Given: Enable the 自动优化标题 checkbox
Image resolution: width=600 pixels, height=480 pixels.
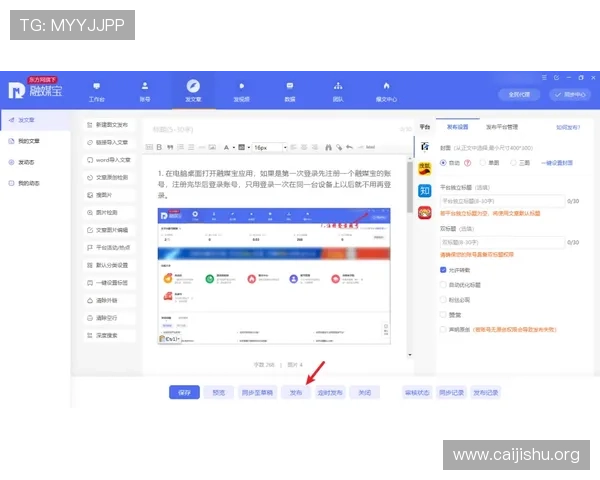Looking at the screenshot, I should (443, 285).
